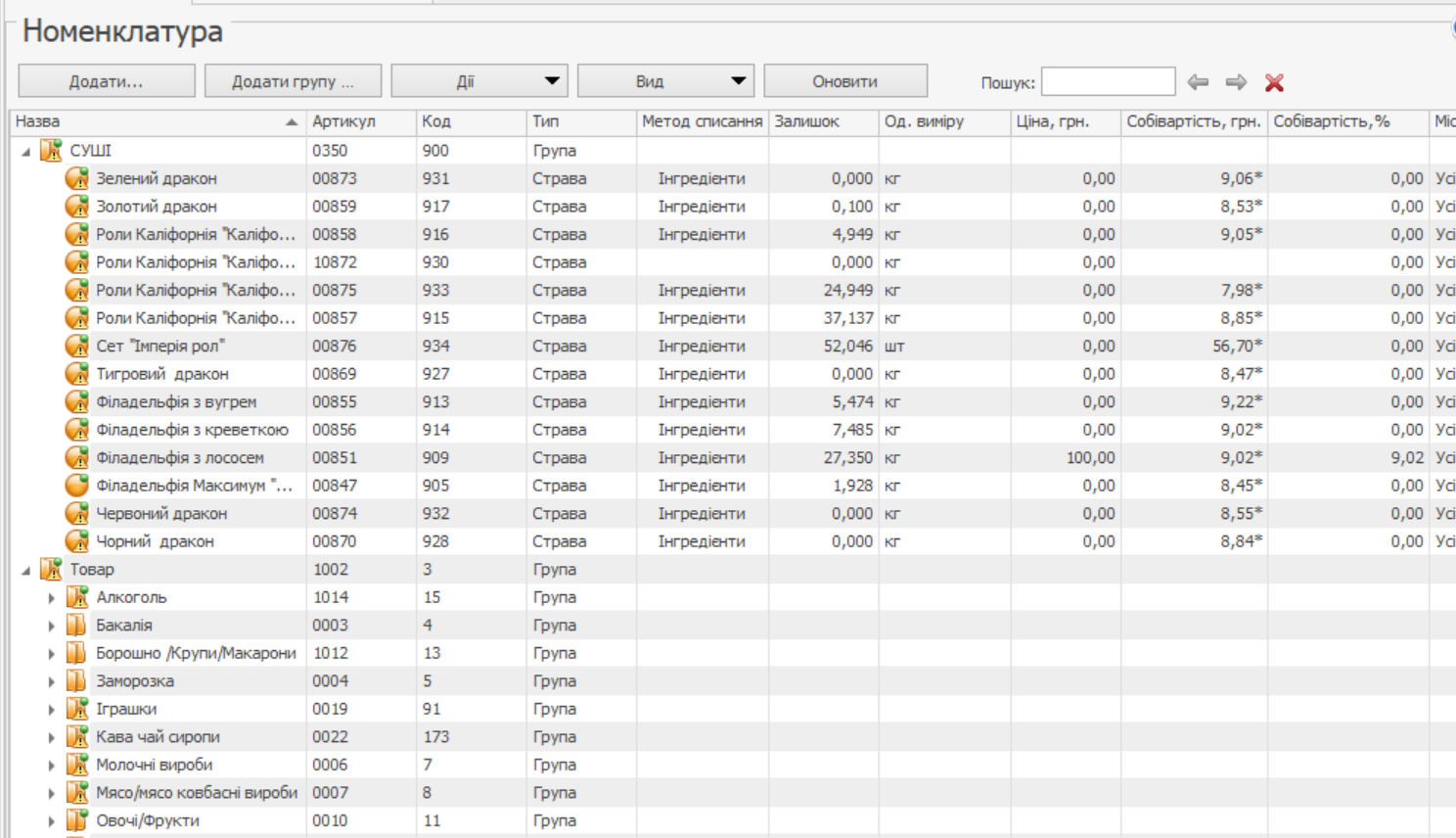The width and height of the screenshot is (1456, 838).
Task: Expand the Мясо/мясо ковбасні вироби group
Action: (52, 792)
